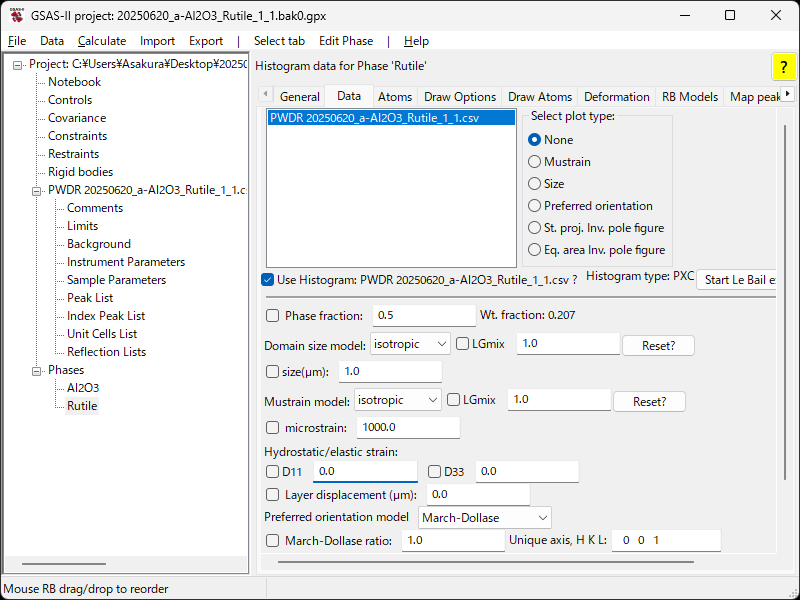
Task: Collapse the Phases tree node
Action: pyautogui.click(x=37, y=370)
